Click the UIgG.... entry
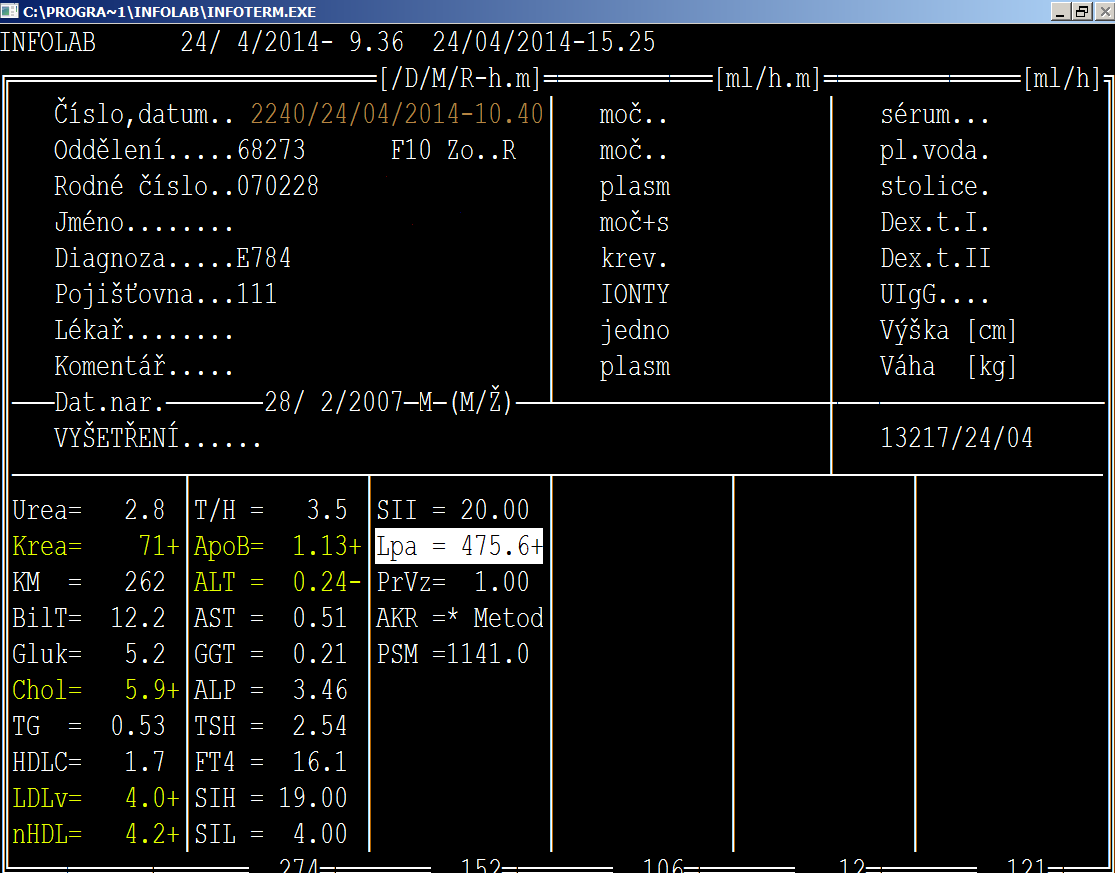Screen dimensions: 1115x873 pyautogui.click(x=934, y=294)
